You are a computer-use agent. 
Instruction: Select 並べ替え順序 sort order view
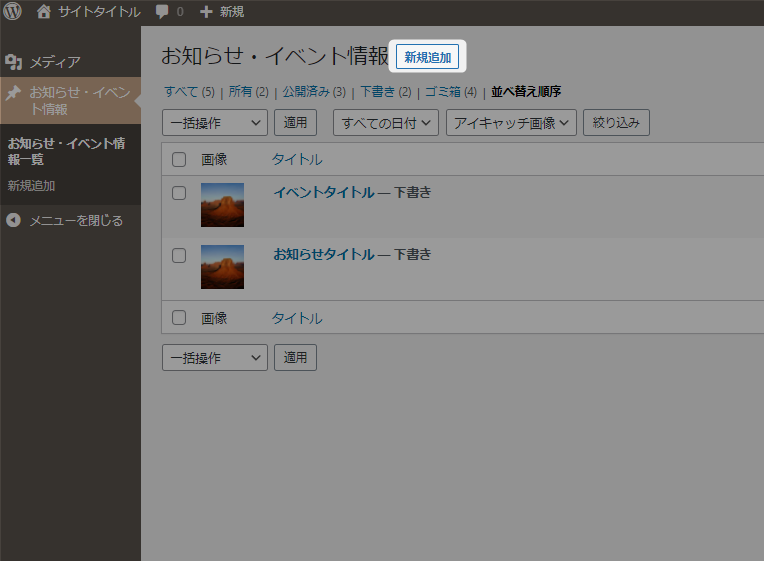click(526, 92)
